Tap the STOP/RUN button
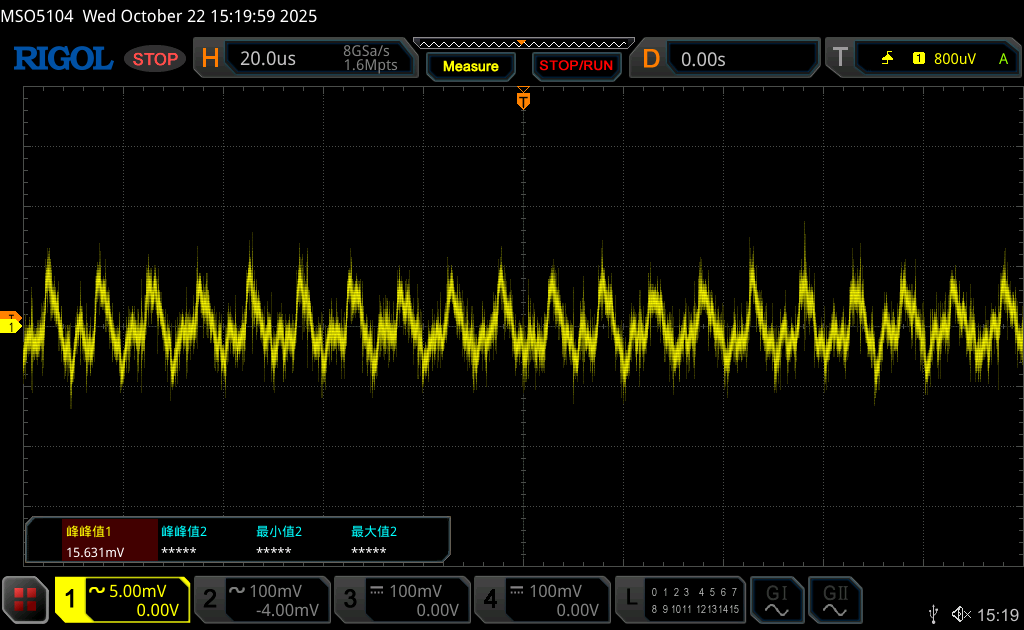The image size is (1024, 630). tap(576, 66)
